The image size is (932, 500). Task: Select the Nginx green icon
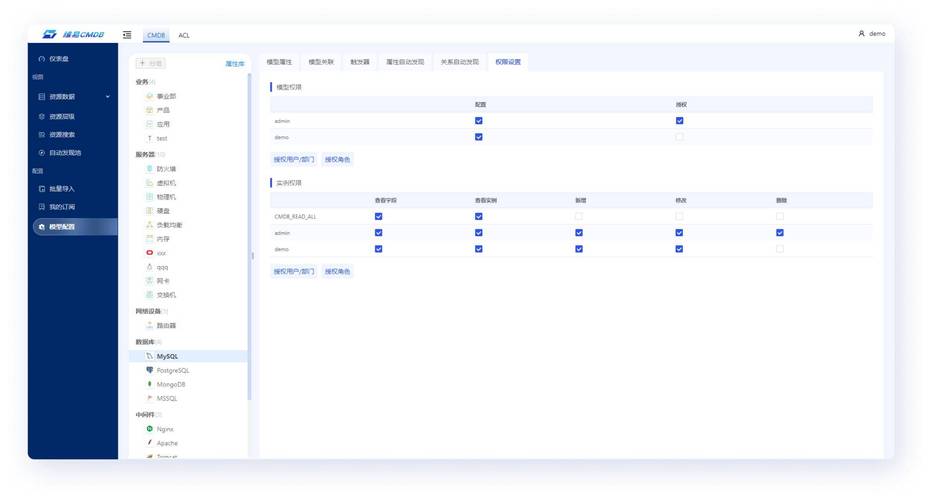click(x=150, y=429)
